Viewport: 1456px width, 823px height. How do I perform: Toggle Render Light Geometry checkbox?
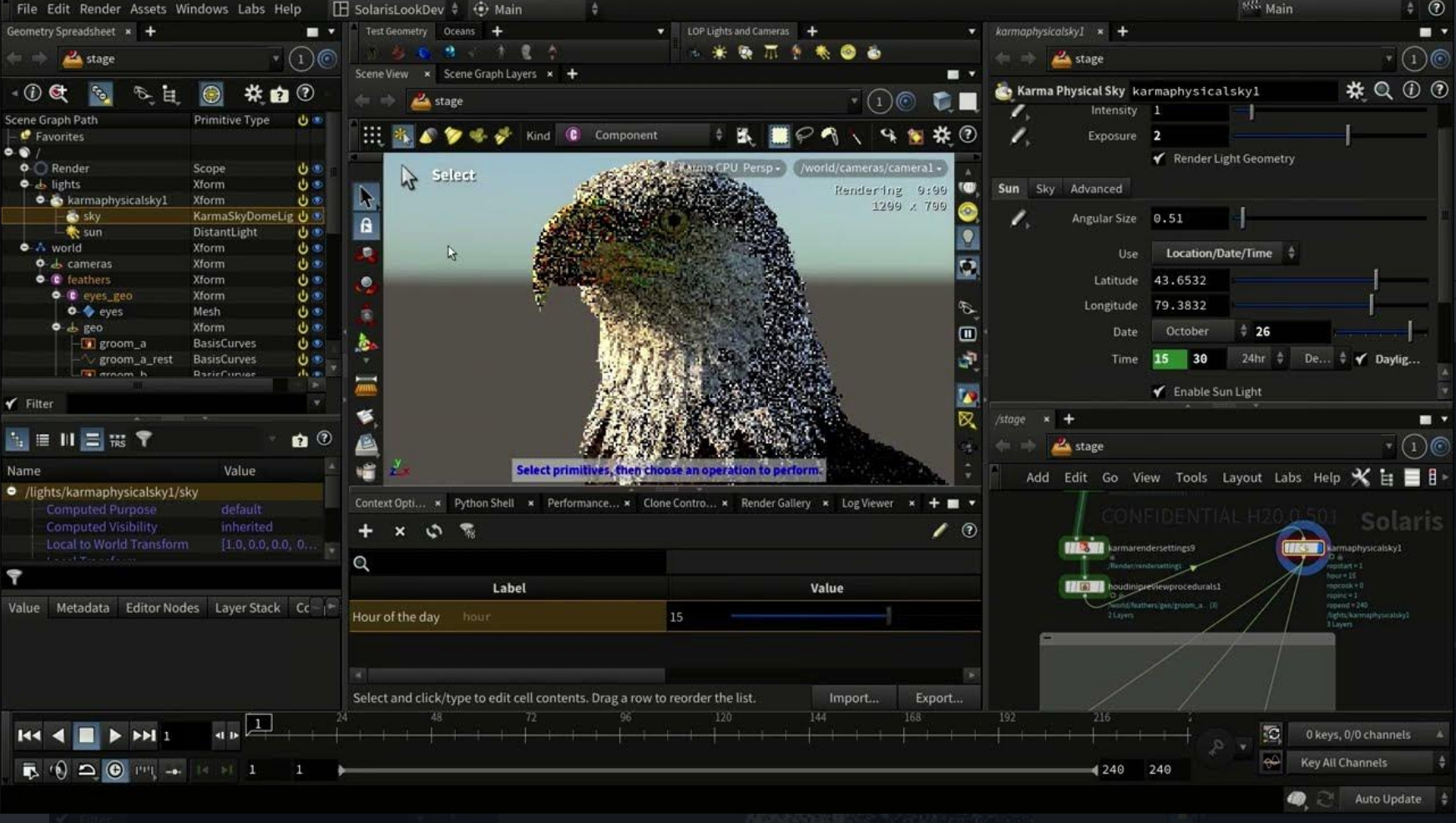(1159, 159)
